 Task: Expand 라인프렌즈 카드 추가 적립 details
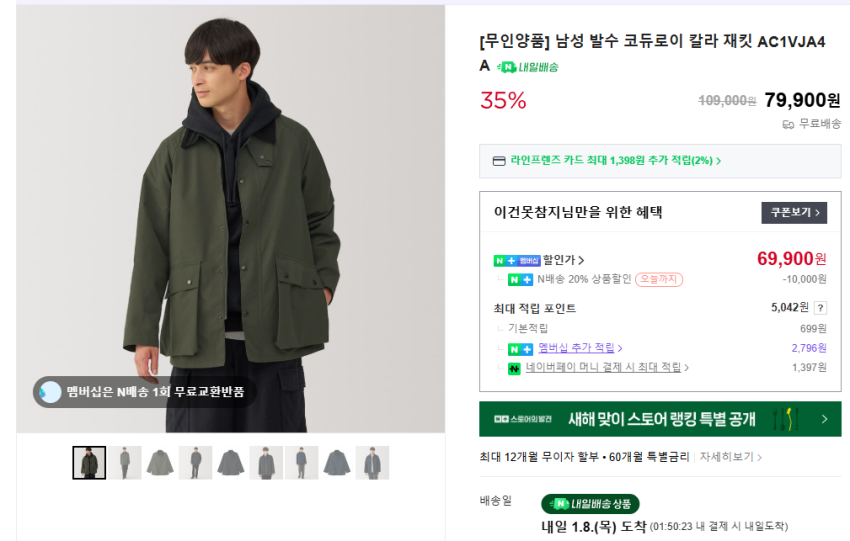coord(718,161)
